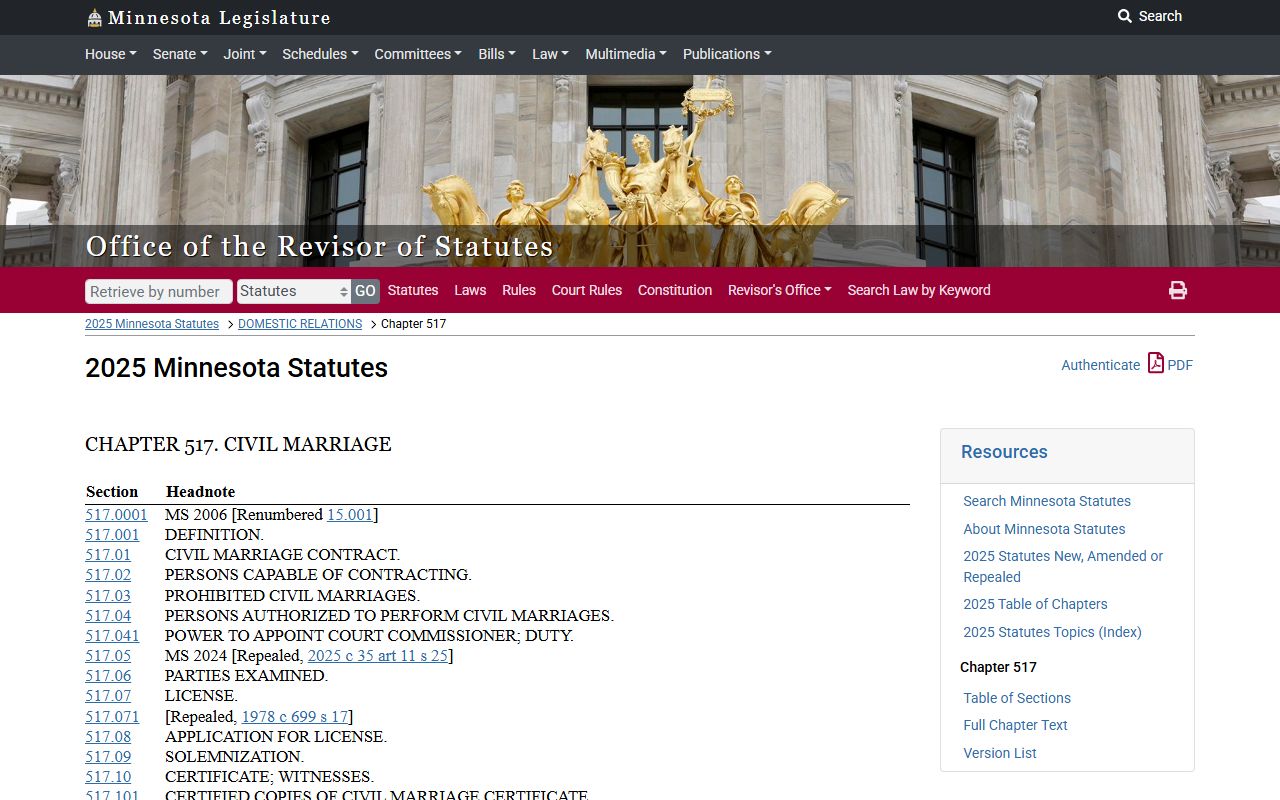Screen dimensions: 1280x800
Task: Click the Search magnifier icon in header
Action: tap(1125, 16)
